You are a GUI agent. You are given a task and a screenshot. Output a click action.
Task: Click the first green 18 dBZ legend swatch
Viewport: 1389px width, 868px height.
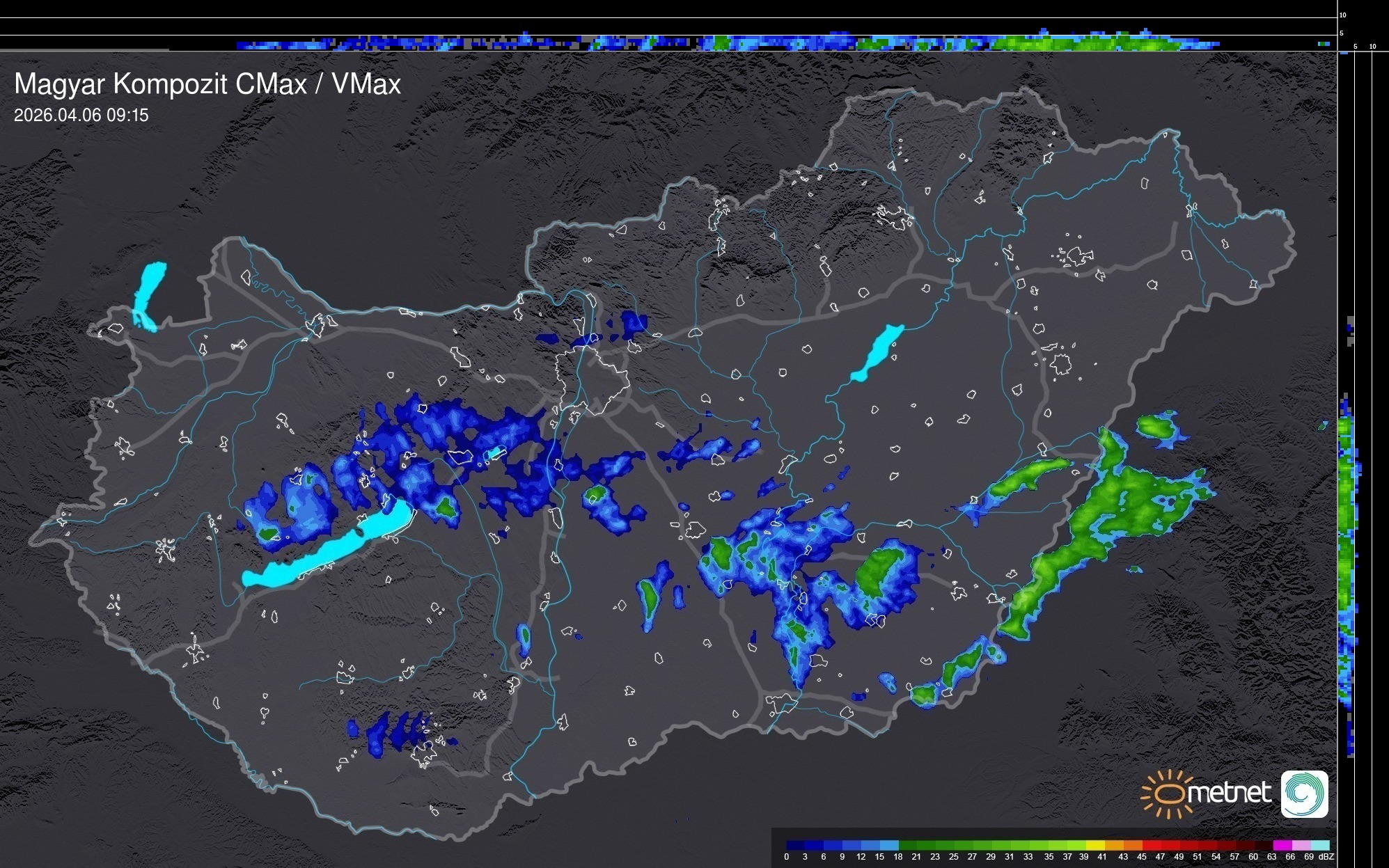click(908, 845)
